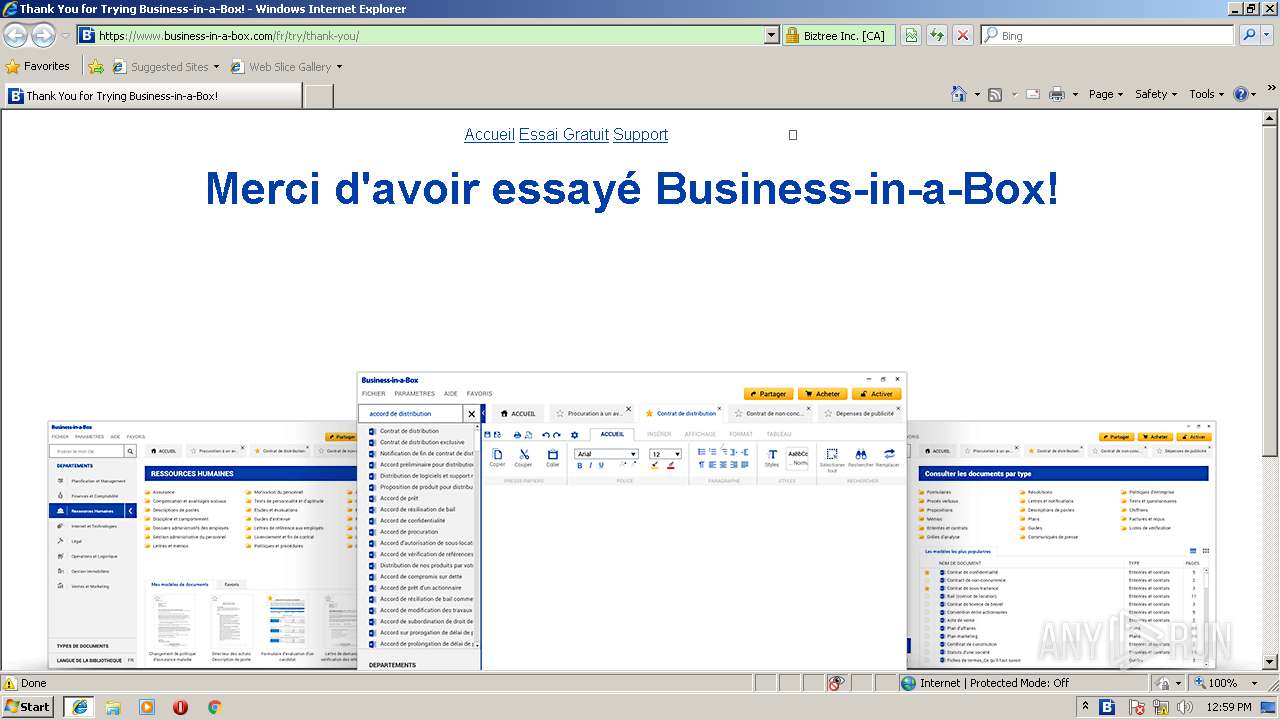The height and width of the screenshot is (720, 1280).
Task: Launch Google Chrome from taskbar
Action: (214, 707)
